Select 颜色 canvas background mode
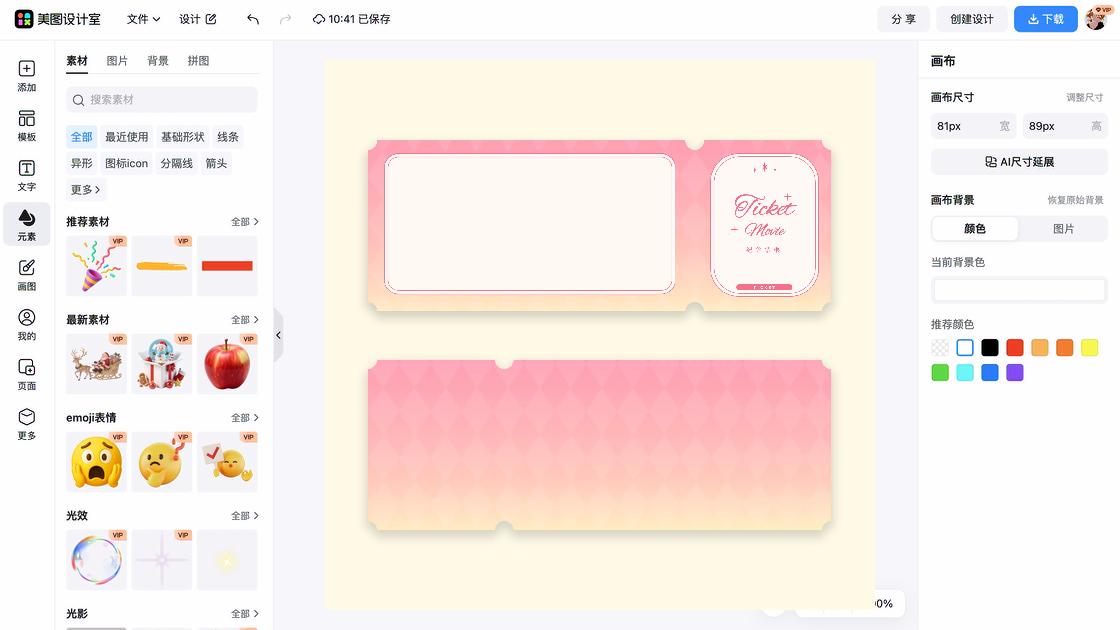Image resolution: width=1120 pixels, height=630 pixels. click(975, 229)
